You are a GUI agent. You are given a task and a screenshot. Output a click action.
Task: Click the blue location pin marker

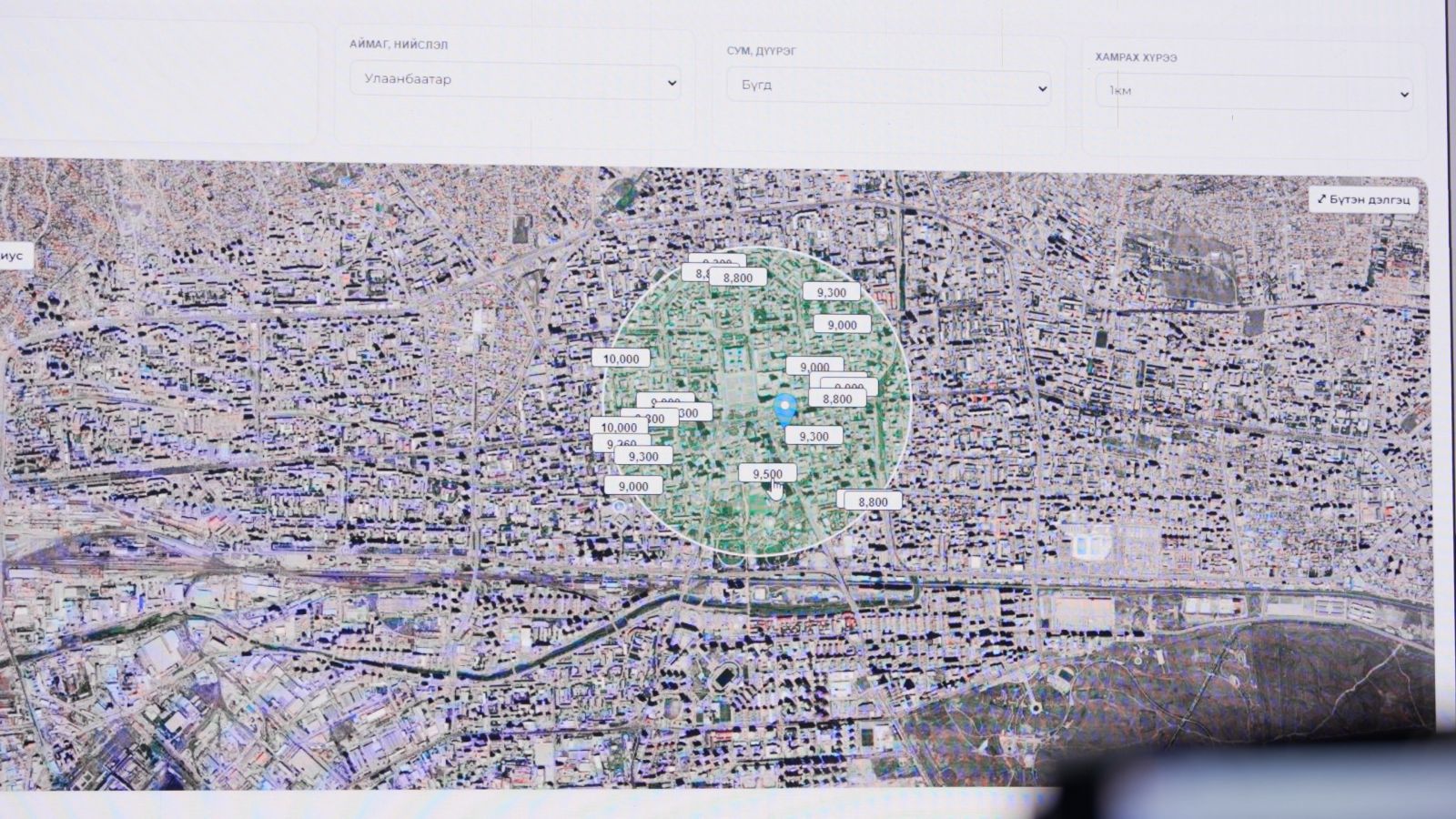(784, 408)
